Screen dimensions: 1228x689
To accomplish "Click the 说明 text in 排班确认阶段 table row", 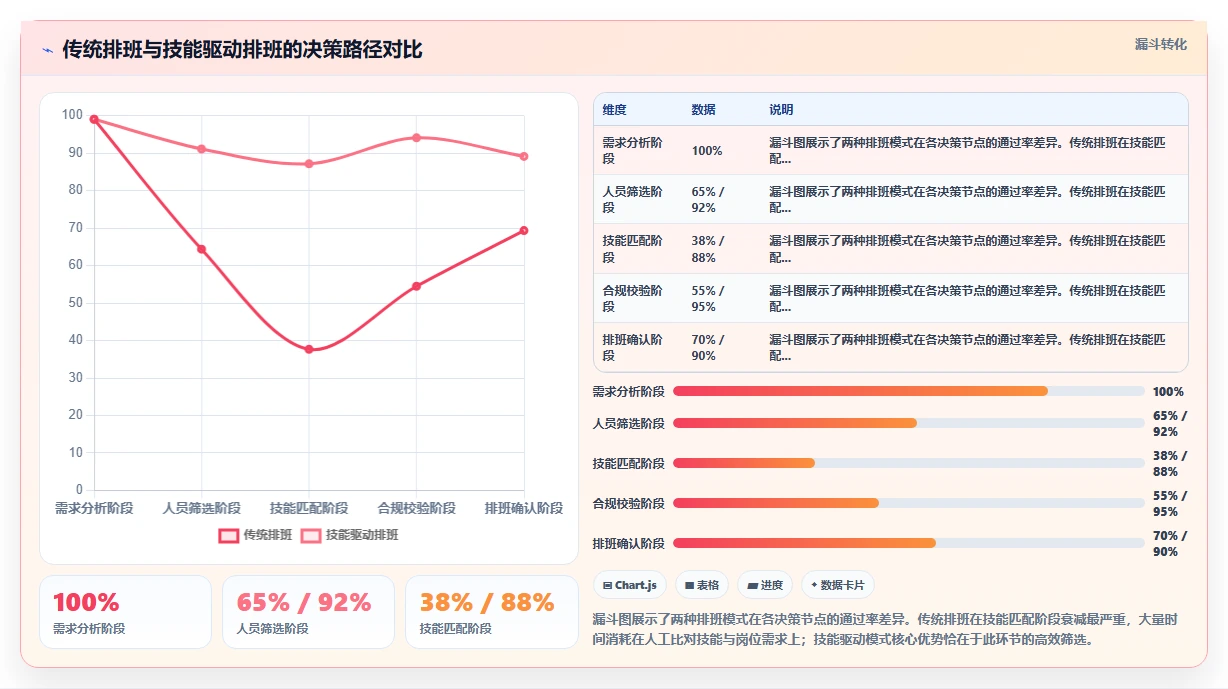I will point(967,347).
